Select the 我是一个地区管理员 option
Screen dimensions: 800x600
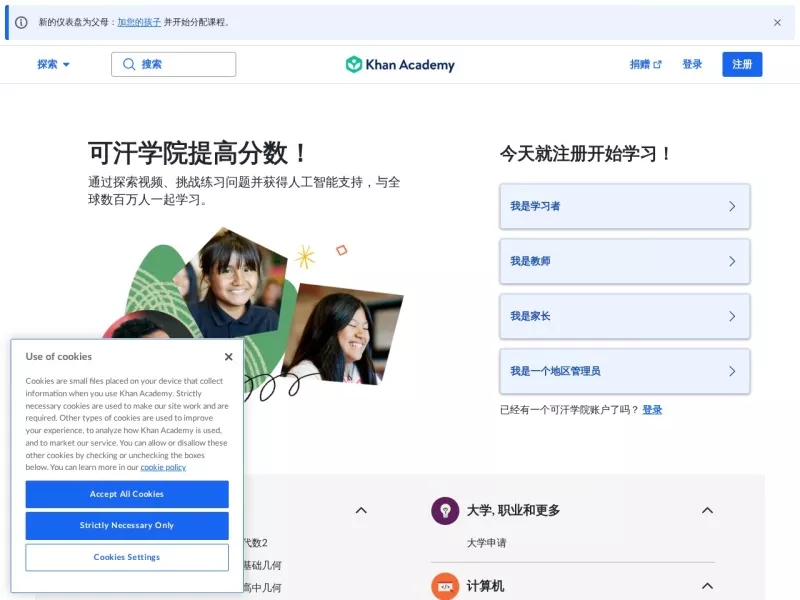[624, 371]
